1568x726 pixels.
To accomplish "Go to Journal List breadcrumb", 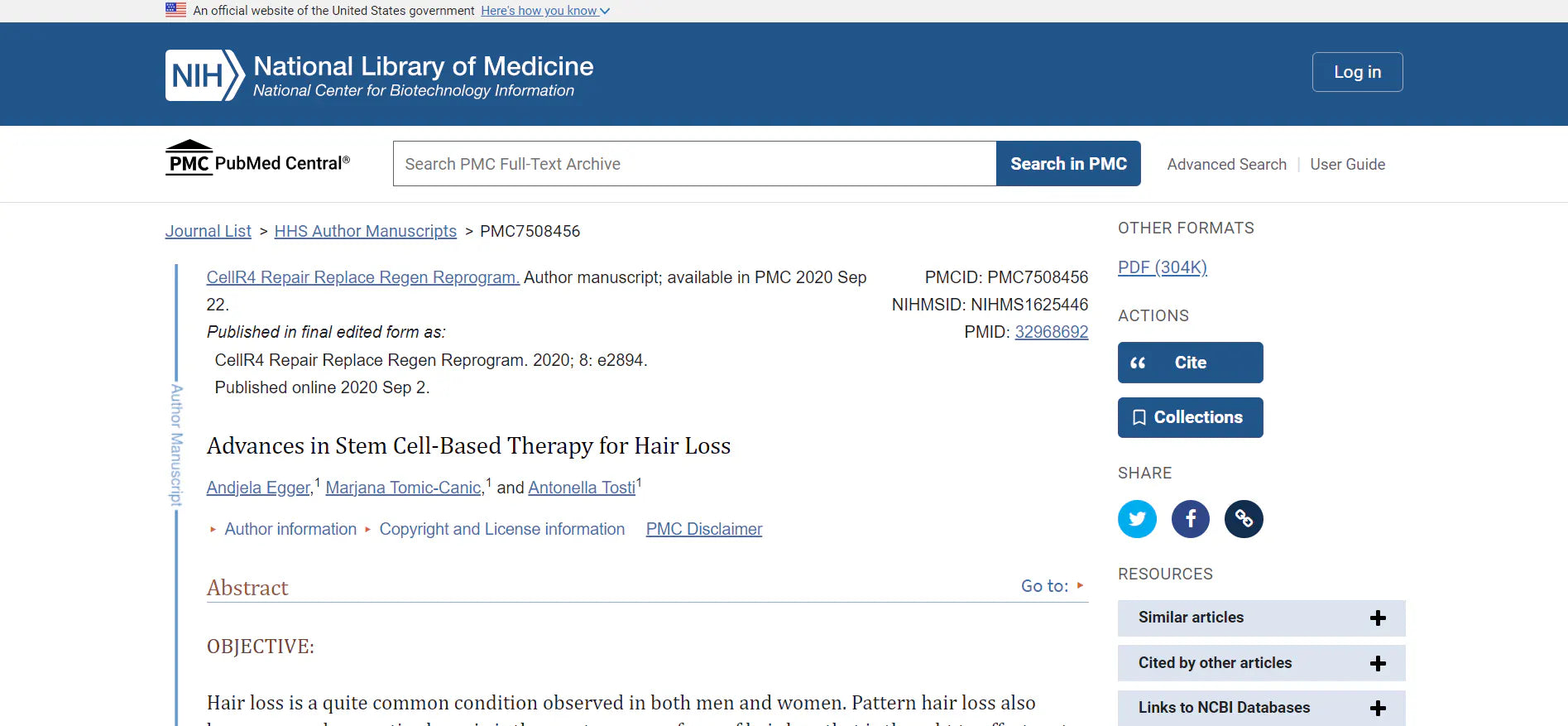I will 208,231.
